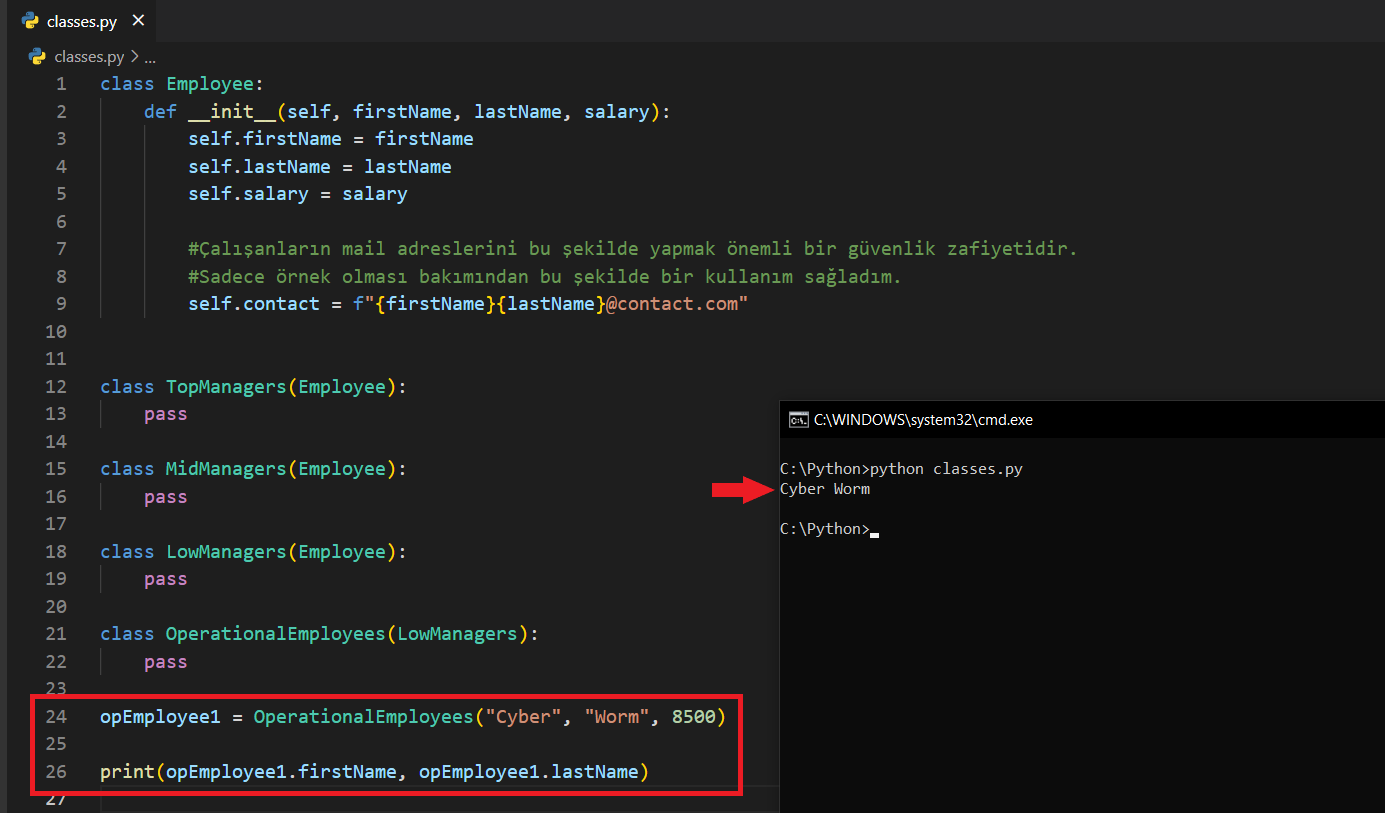Click the breadcrumb chevron separator arrow
The height and width of the screenshot is (813, 1385).
[x=135, y=57]
